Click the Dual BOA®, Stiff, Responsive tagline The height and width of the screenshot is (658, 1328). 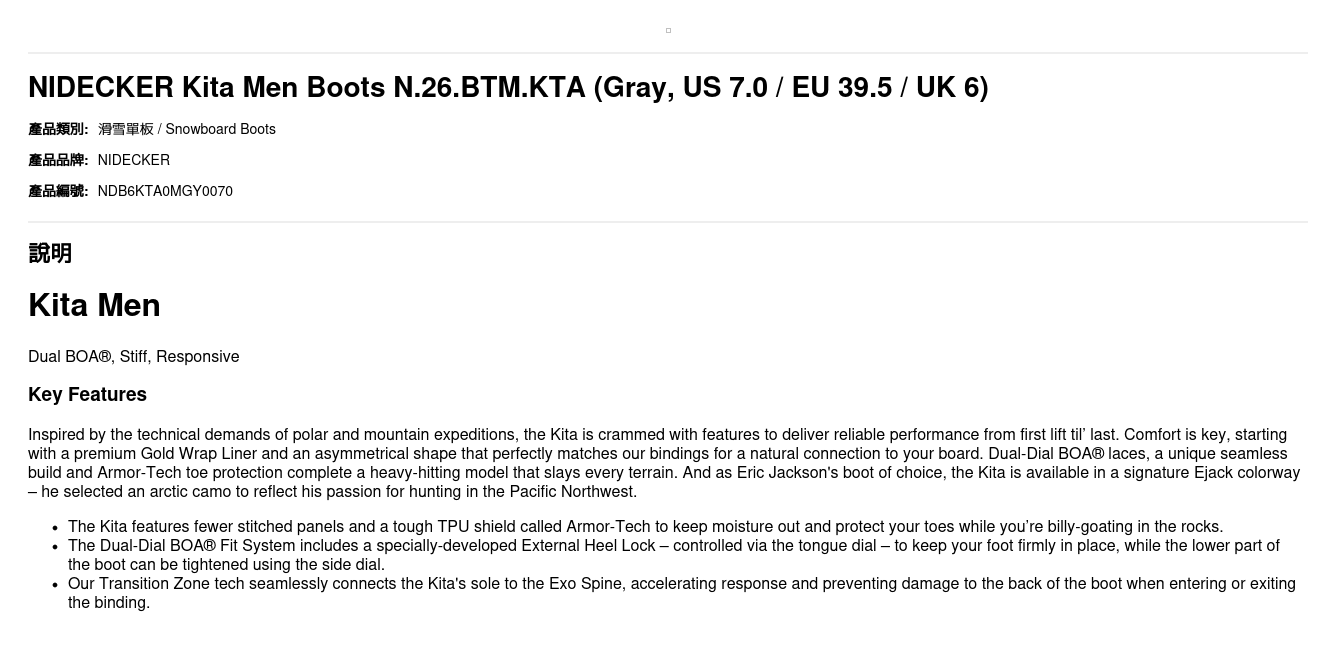click(134, 357)
